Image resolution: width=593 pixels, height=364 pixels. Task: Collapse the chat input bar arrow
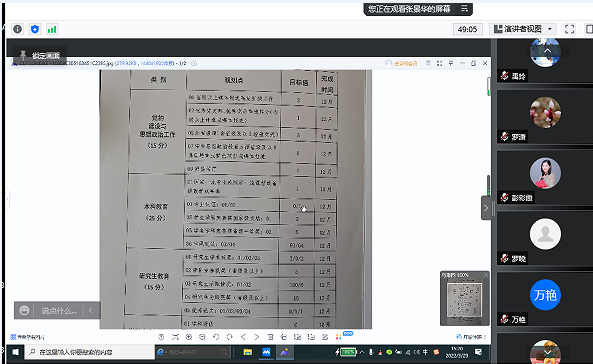coord(90,311)
